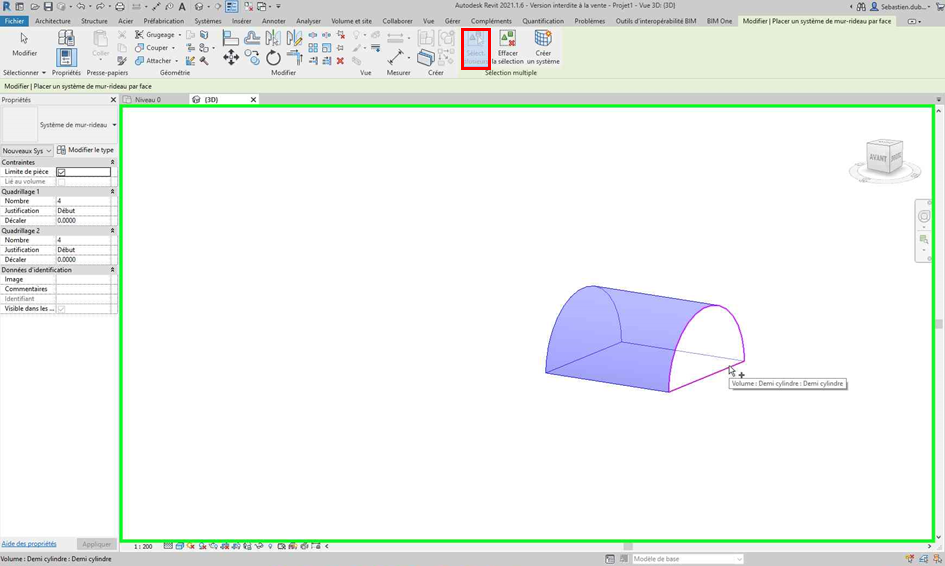Open the Architecture ribbon tab
The height and width of the screenshot is (566, 945).
(x=52, y=21)
